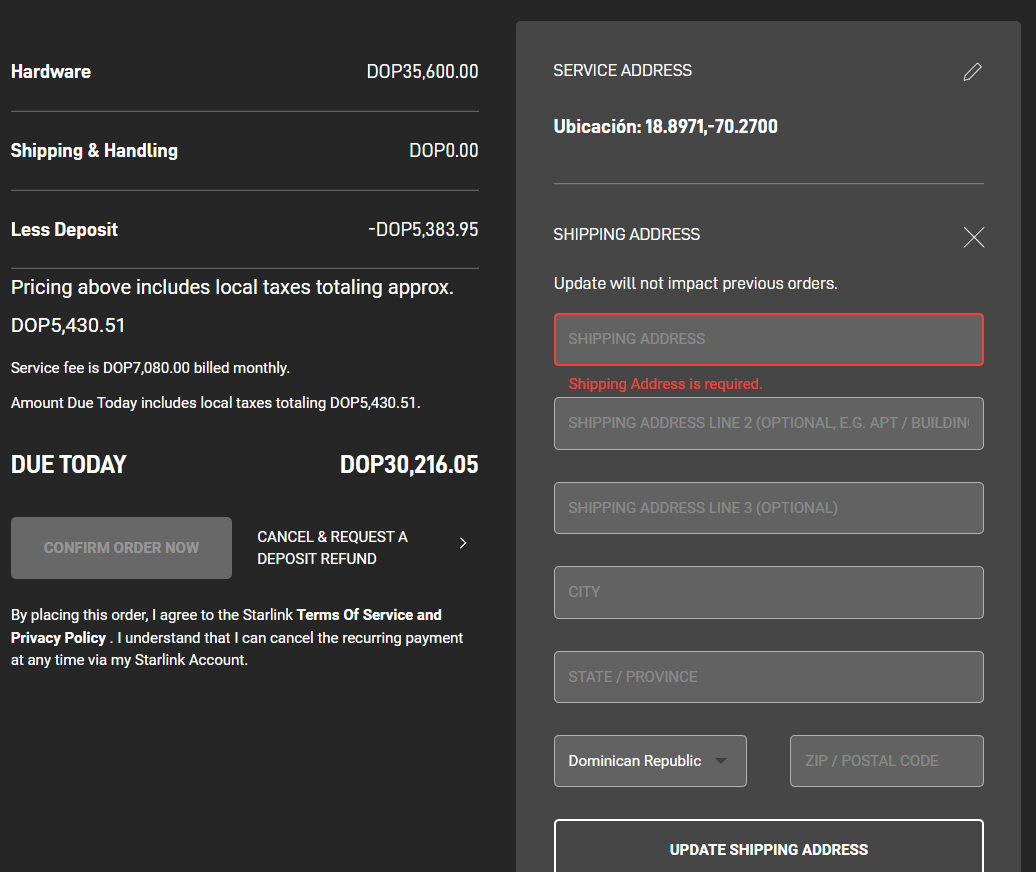Click the Shipping Address input field
The image size is (1036, 872).
tap(768, 340)
